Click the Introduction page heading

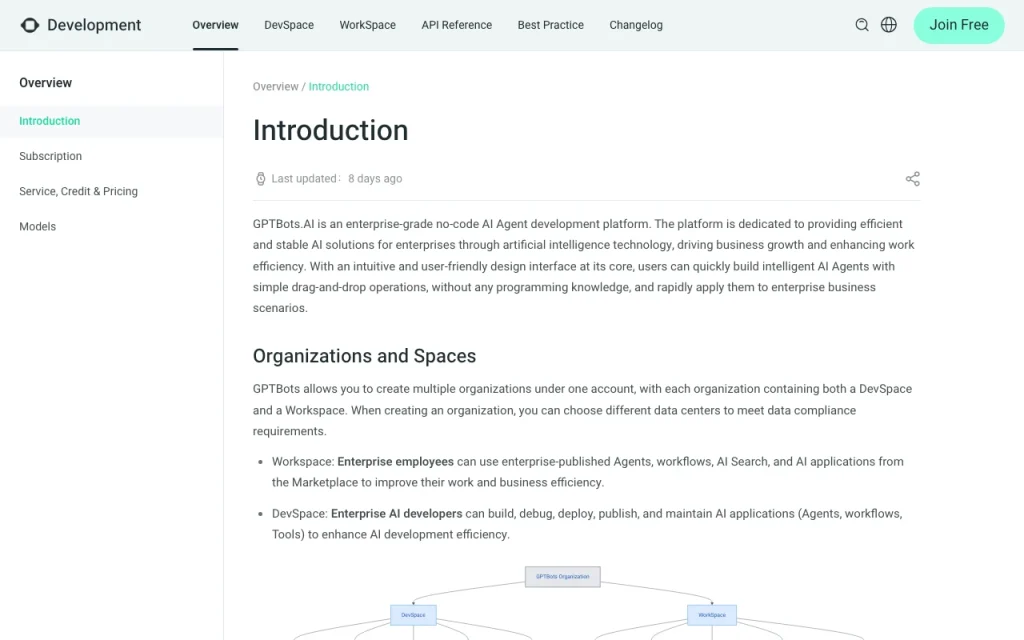330,130
